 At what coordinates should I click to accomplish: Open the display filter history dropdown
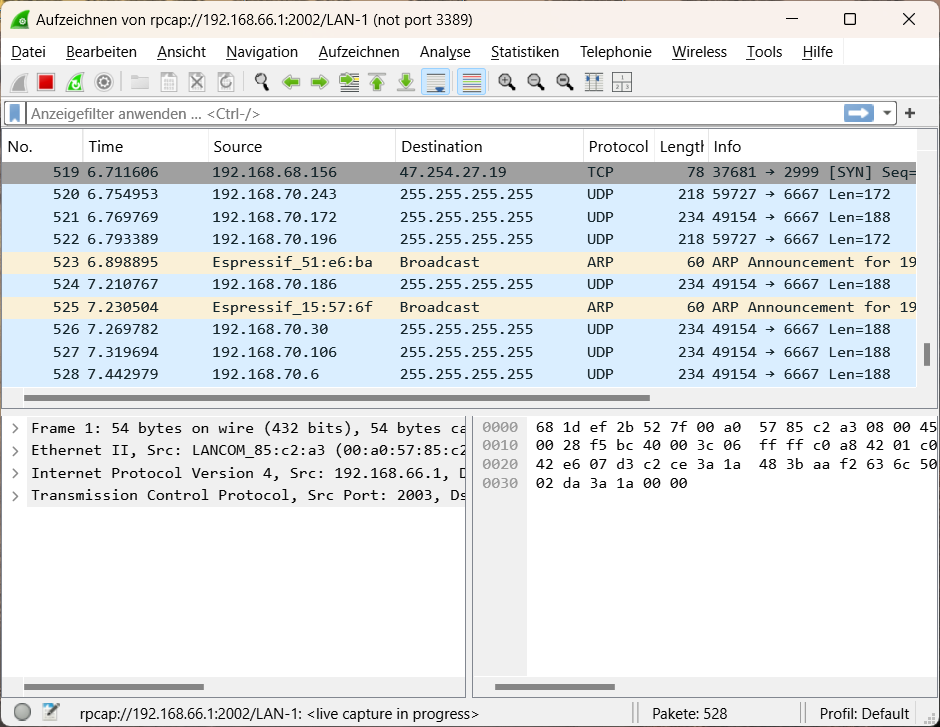[886, 112]
